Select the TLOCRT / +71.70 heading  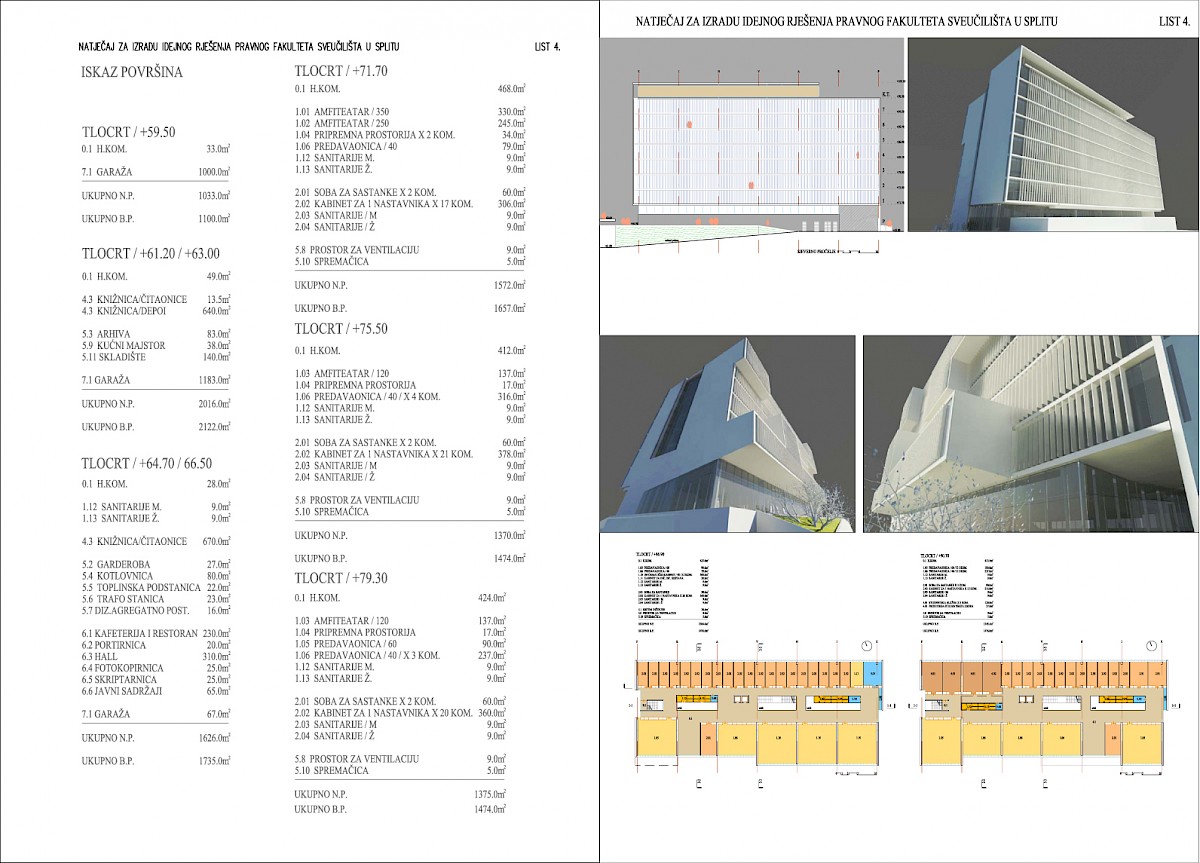click(x=341, y=71)
